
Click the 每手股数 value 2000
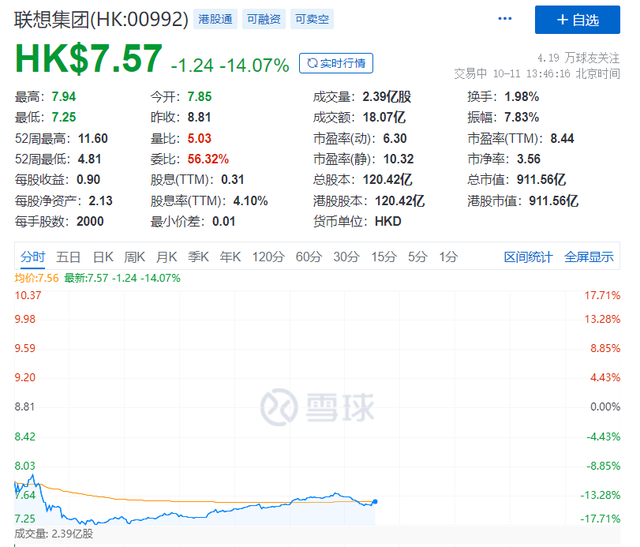[x=90, y=221]
